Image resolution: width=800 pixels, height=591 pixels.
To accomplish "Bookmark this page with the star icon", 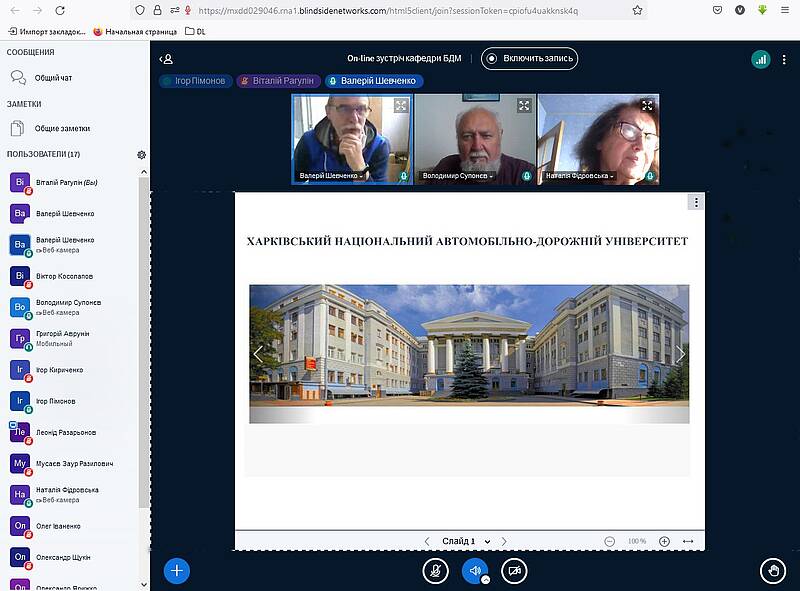I will (637, 10).
